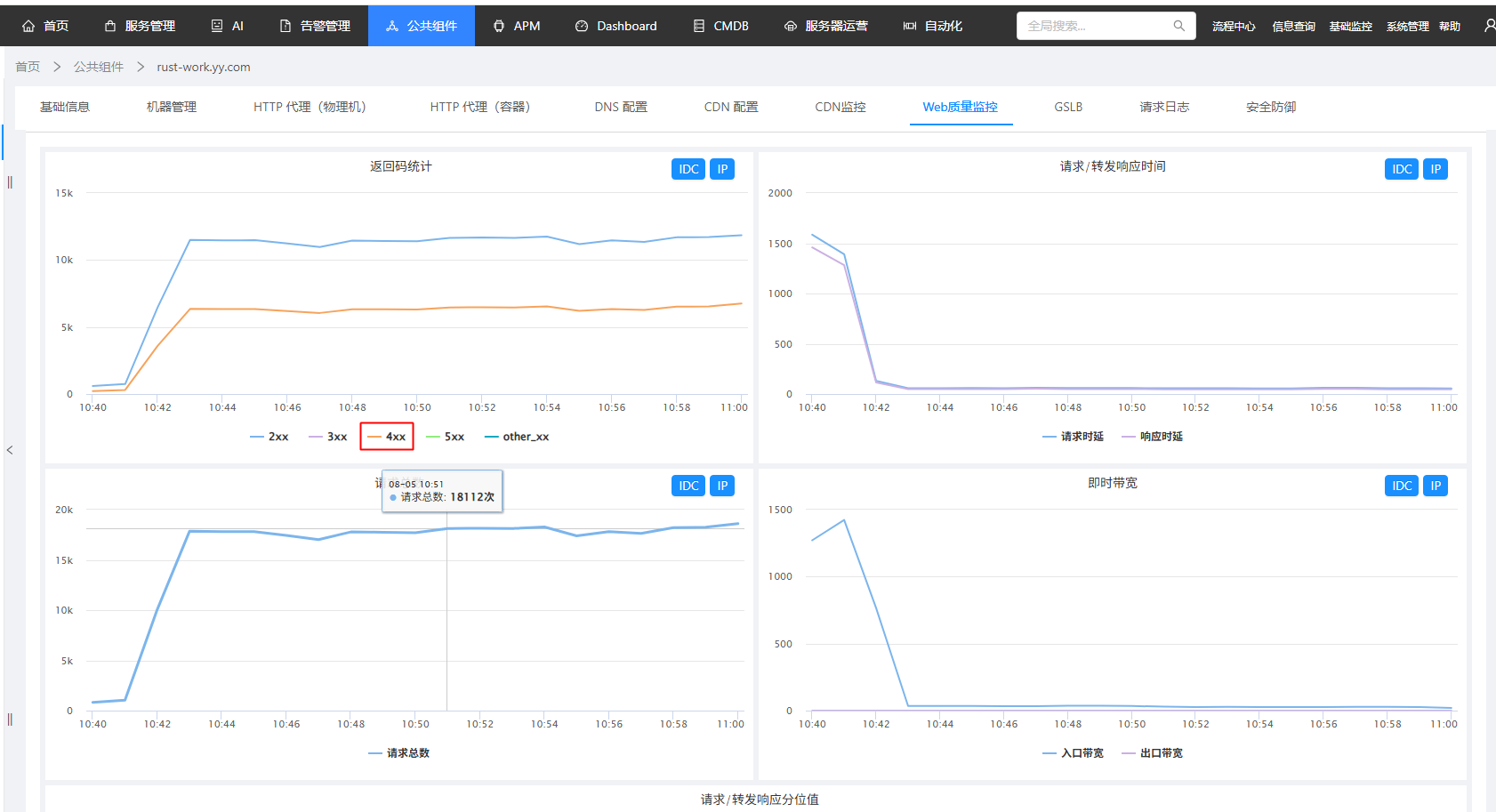Toggle the 入口带宽 legend series
Image resolution: width=1496 pixels, height=812 pixels.
[1074, 753]
